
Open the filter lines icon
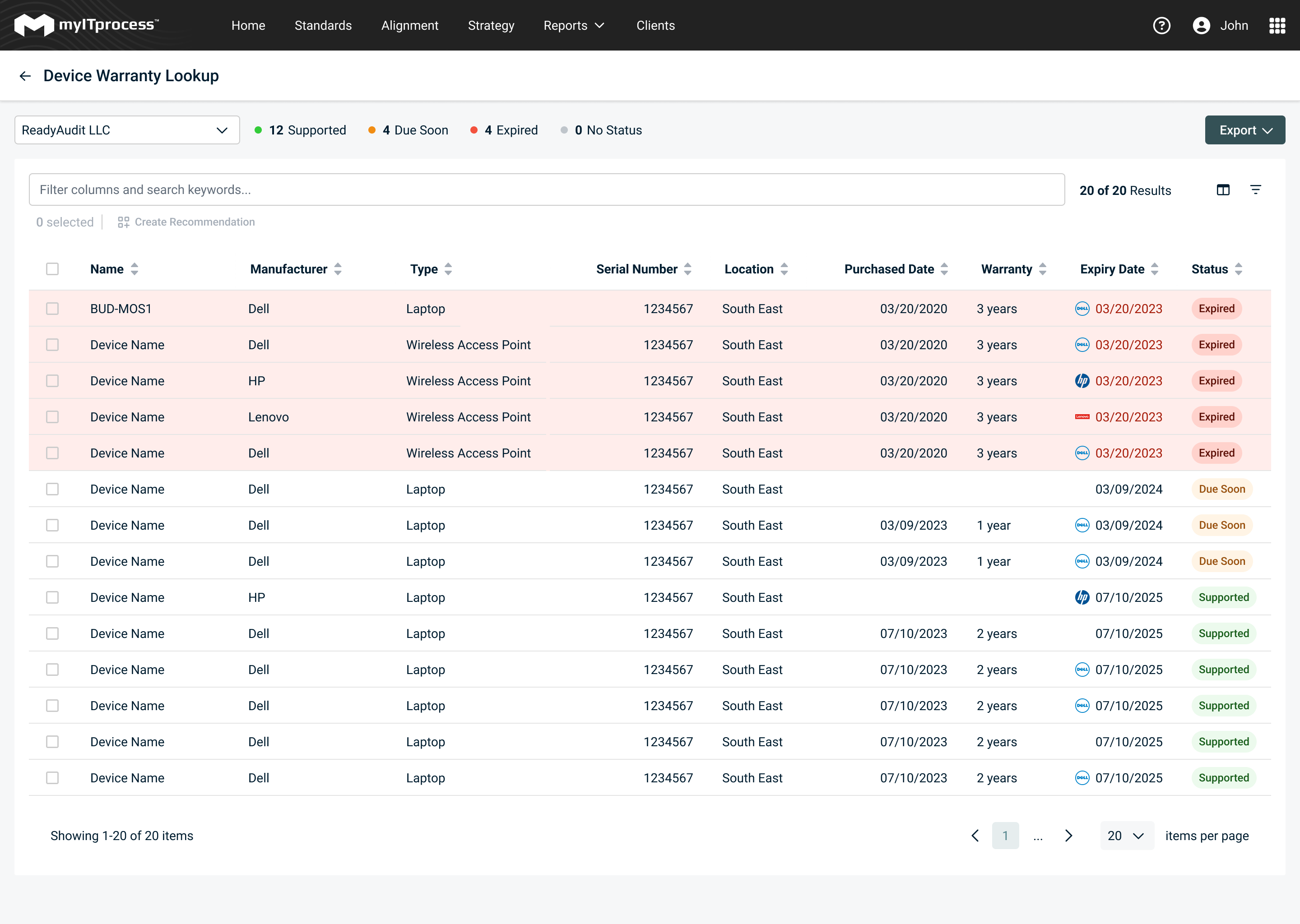coord(1255,190)
